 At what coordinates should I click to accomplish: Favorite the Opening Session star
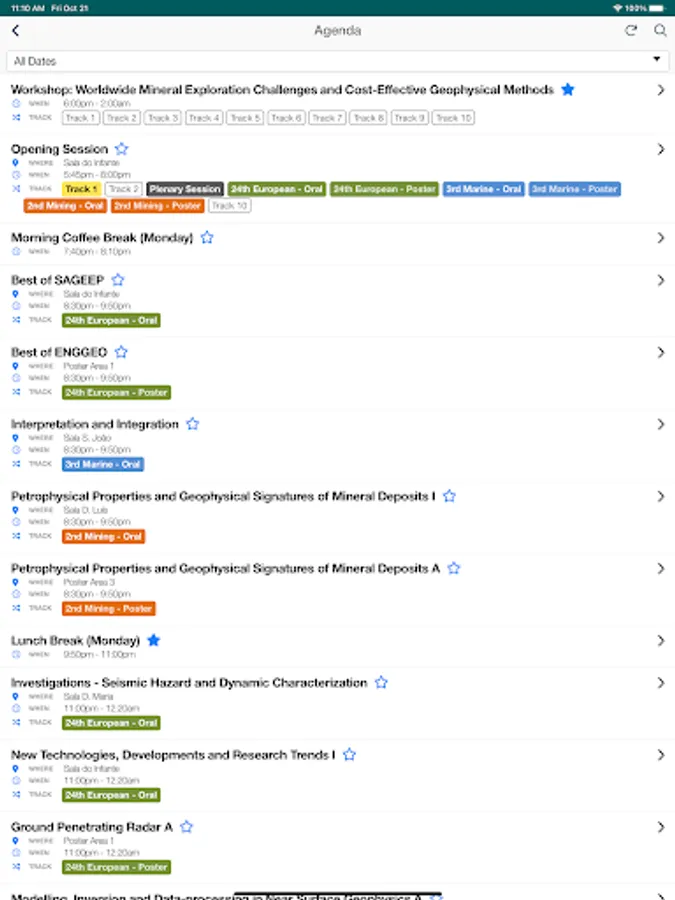coord(122,149)
